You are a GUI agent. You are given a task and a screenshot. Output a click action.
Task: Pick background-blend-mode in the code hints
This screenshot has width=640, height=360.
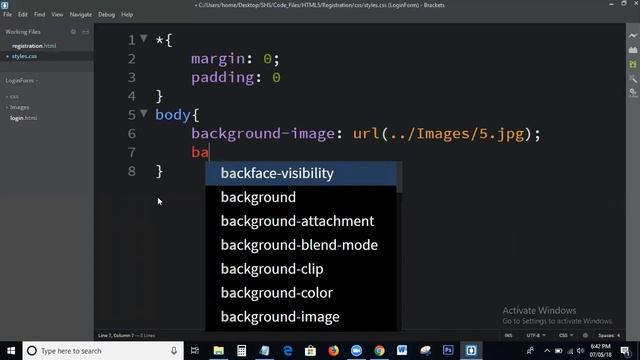(301, 245)
